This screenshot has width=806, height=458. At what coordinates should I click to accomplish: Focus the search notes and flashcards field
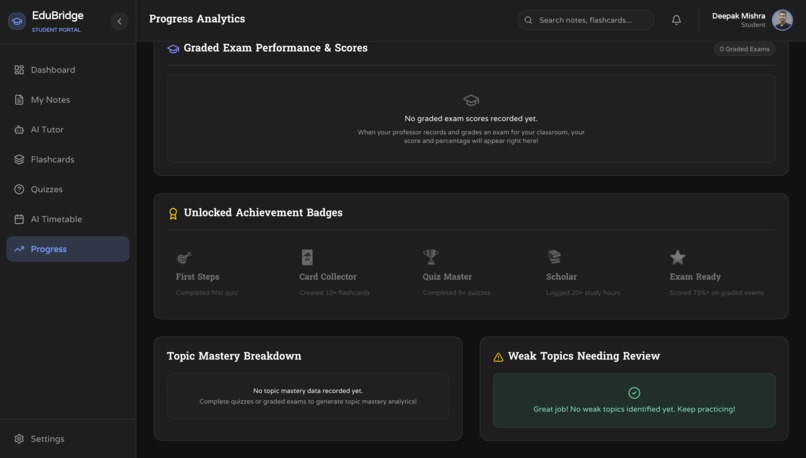pos(586,20)
